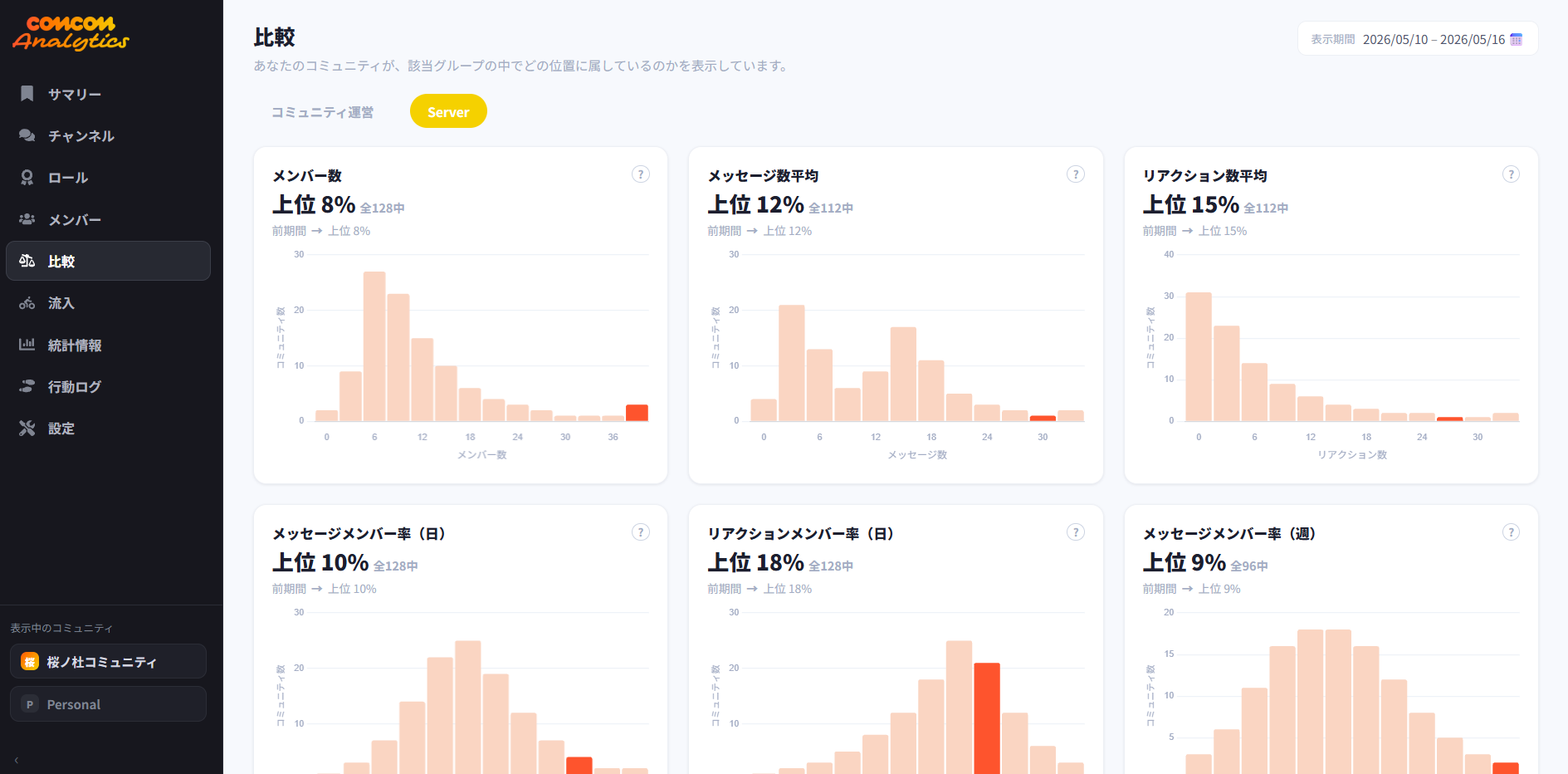The image size is (1568, 774).
Task: Collapse sidebar with the bottom chevron
Action: tap(16, 760)
